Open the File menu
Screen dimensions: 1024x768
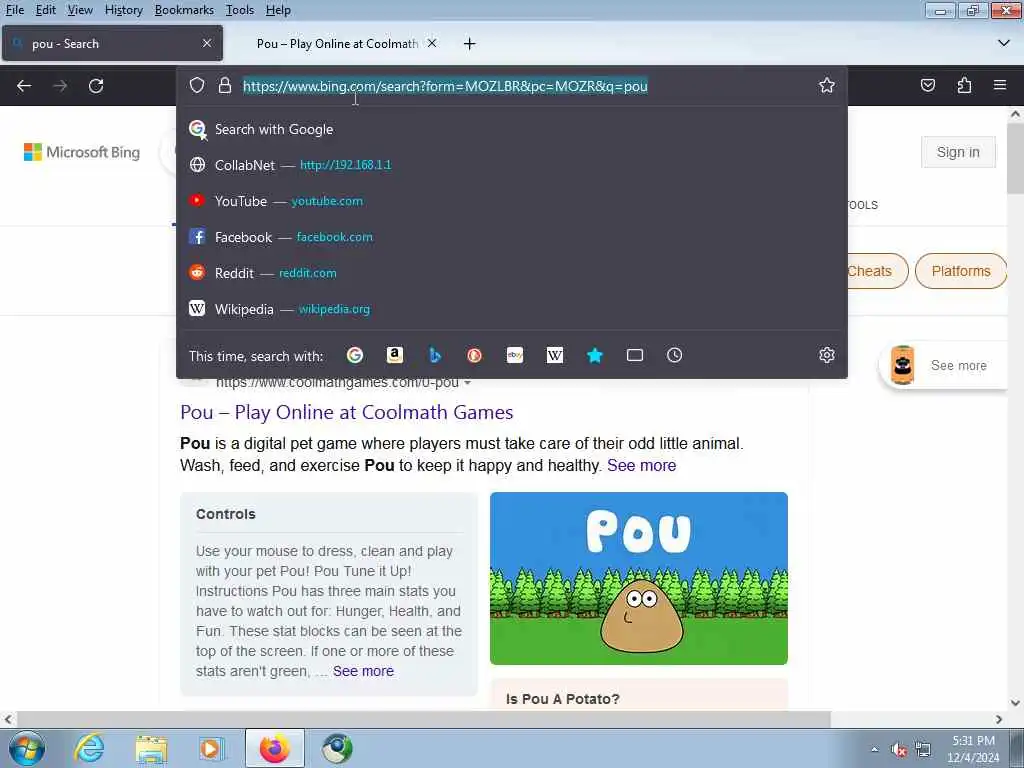point(14,10)
